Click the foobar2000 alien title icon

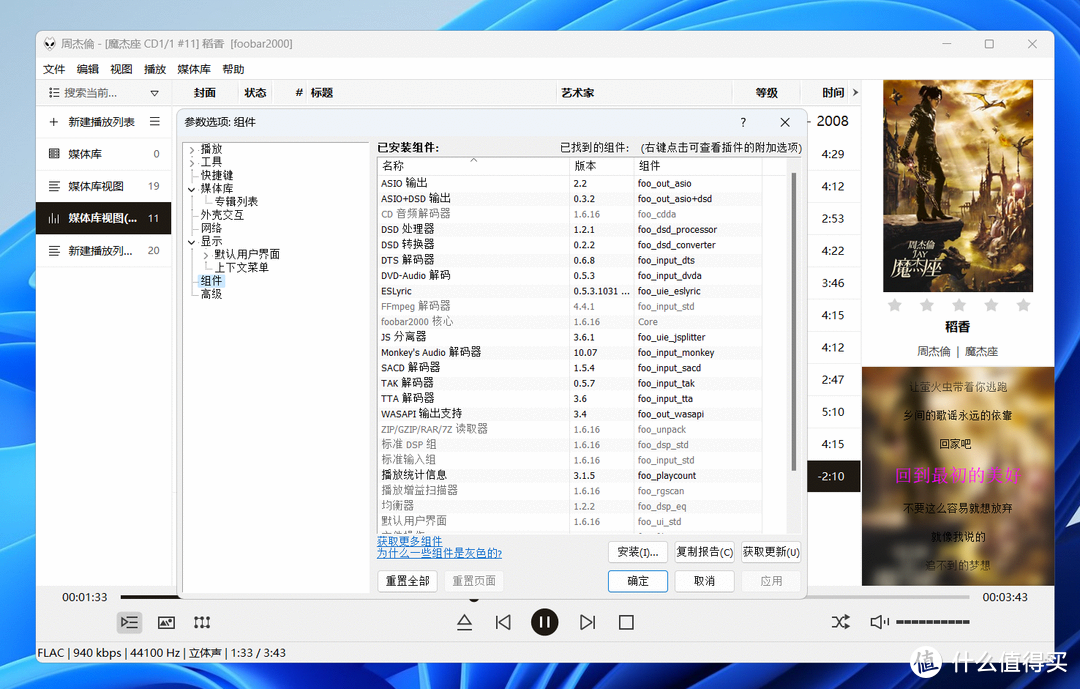50,43
